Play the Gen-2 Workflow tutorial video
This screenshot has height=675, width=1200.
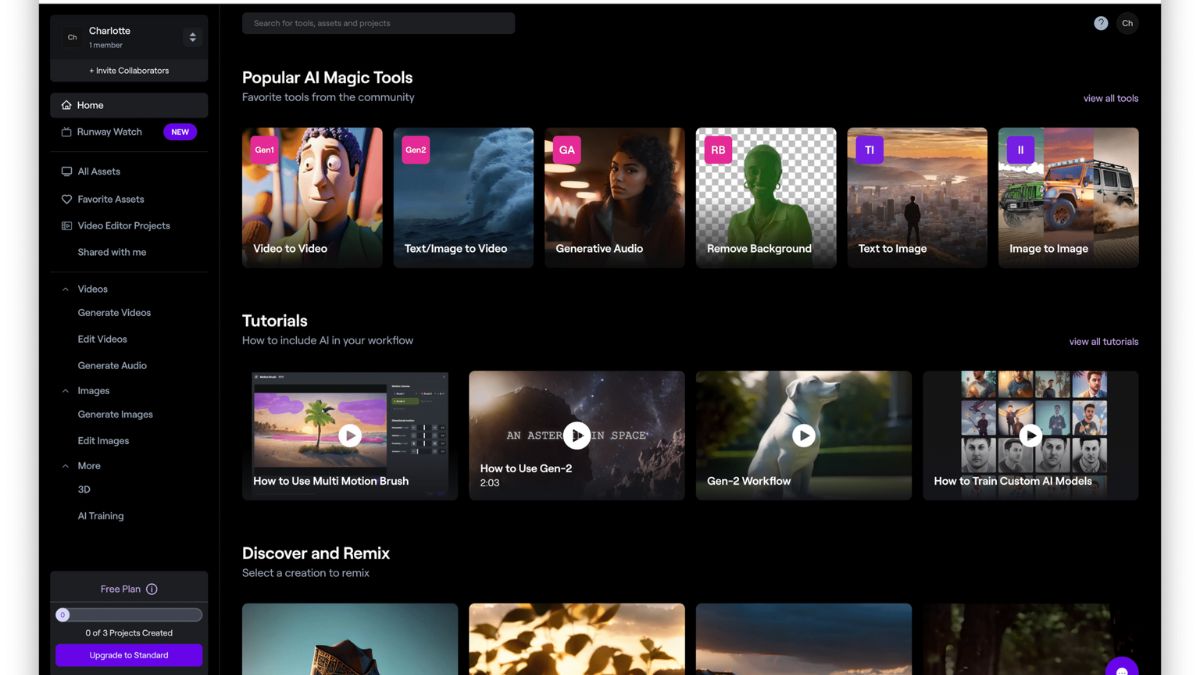point(803,435)
